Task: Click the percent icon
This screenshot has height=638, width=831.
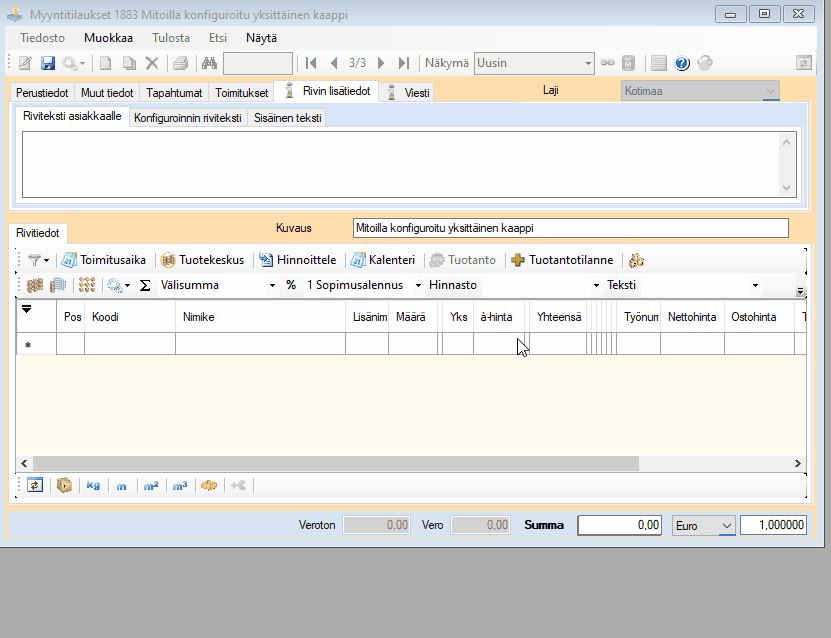Action: tap(291, 285)
